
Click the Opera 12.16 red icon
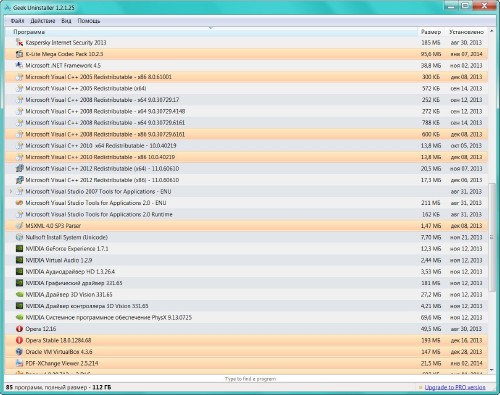tap(19, 329)
